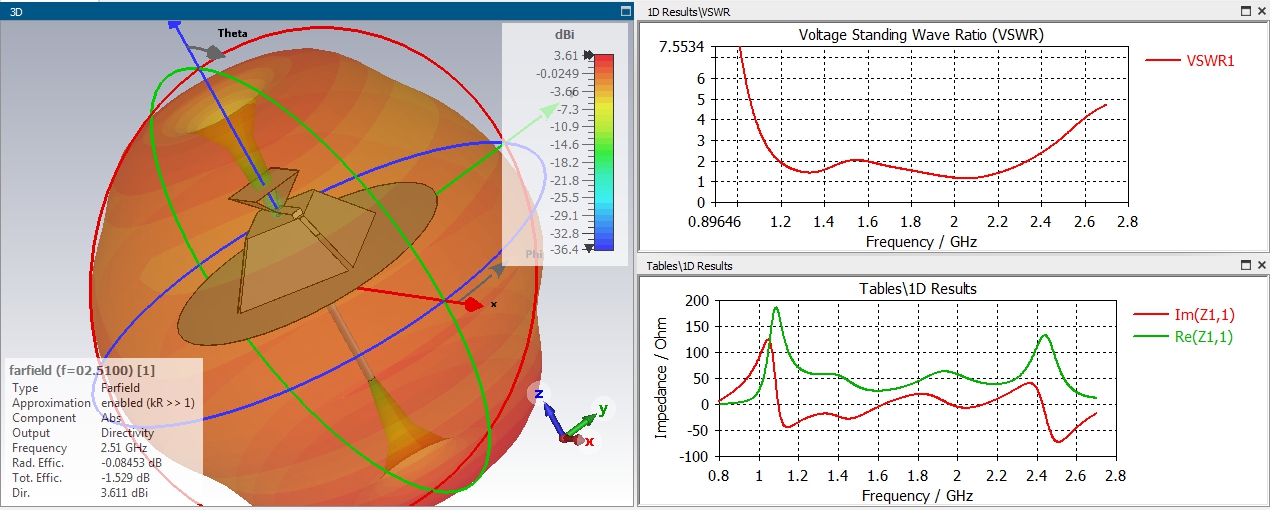The image size is (1270, 510).
Task: Activate the 1D Results\VSWR panel title
Action: tap(689, 11)
